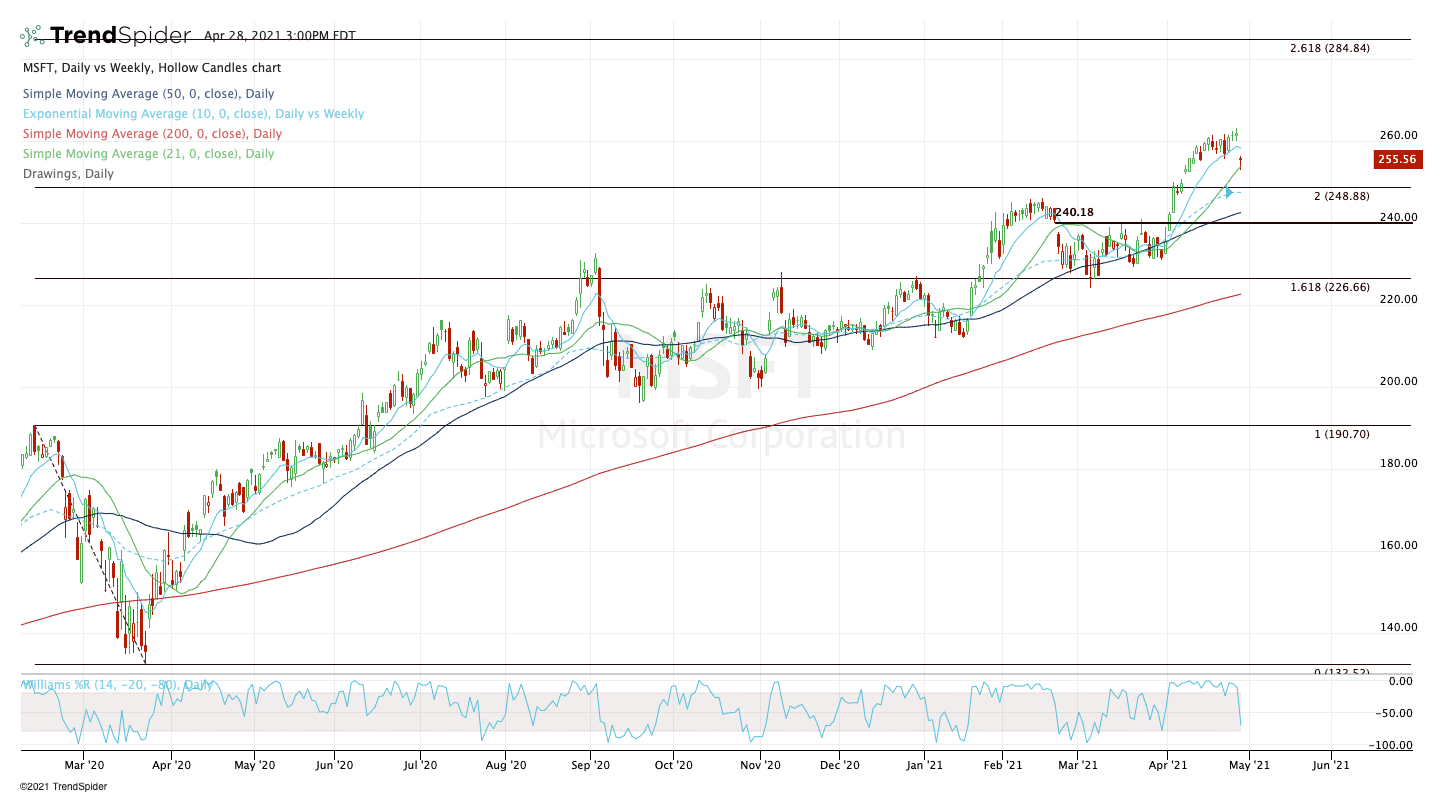Select the Feb '21 date axis label
Screen dimensions: 1443x796
click(x=1001, y=765)
